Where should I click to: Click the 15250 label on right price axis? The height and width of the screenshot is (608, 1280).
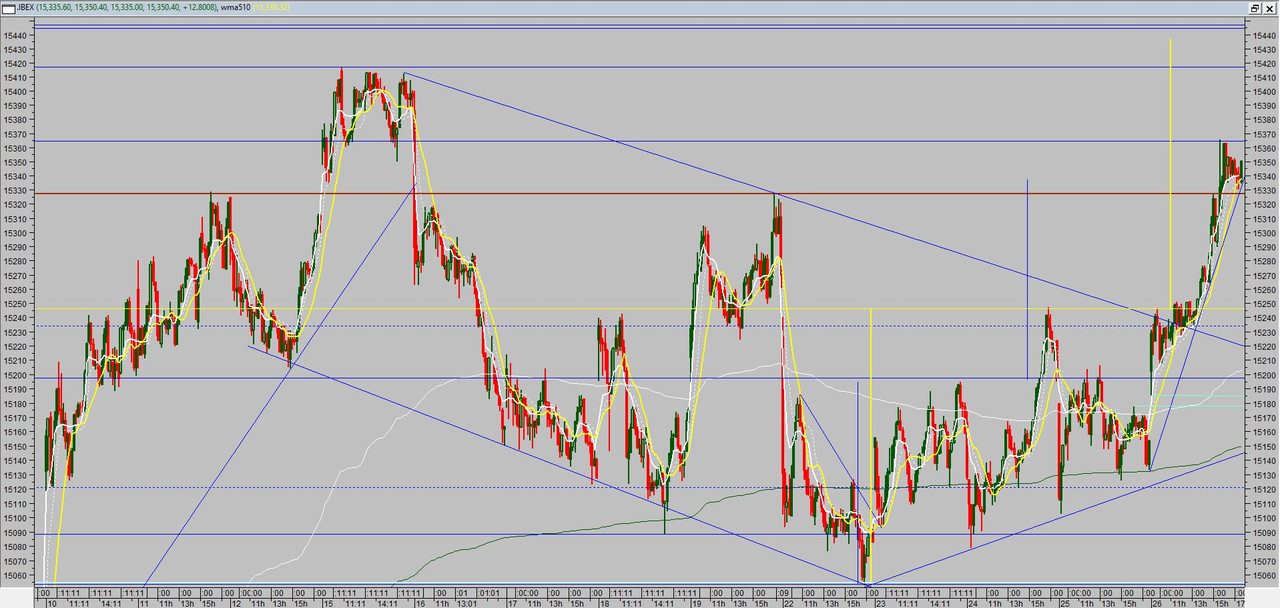(x=1262, y=305)
